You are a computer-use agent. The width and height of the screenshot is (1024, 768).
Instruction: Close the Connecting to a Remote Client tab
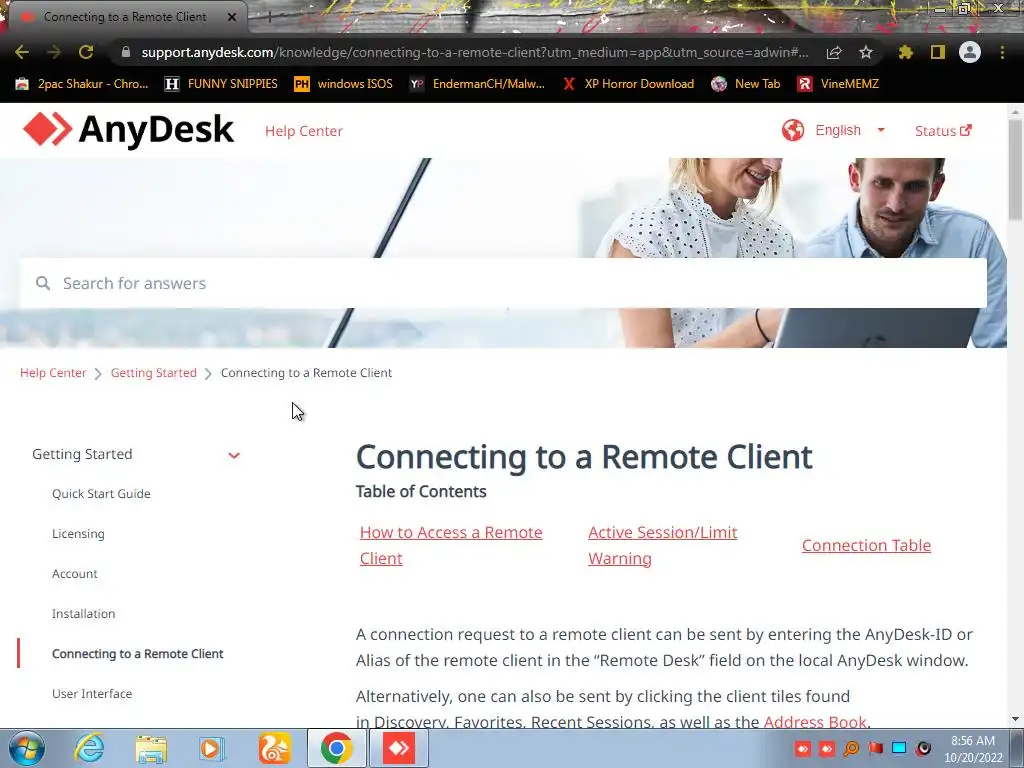(x=232, y=17)
